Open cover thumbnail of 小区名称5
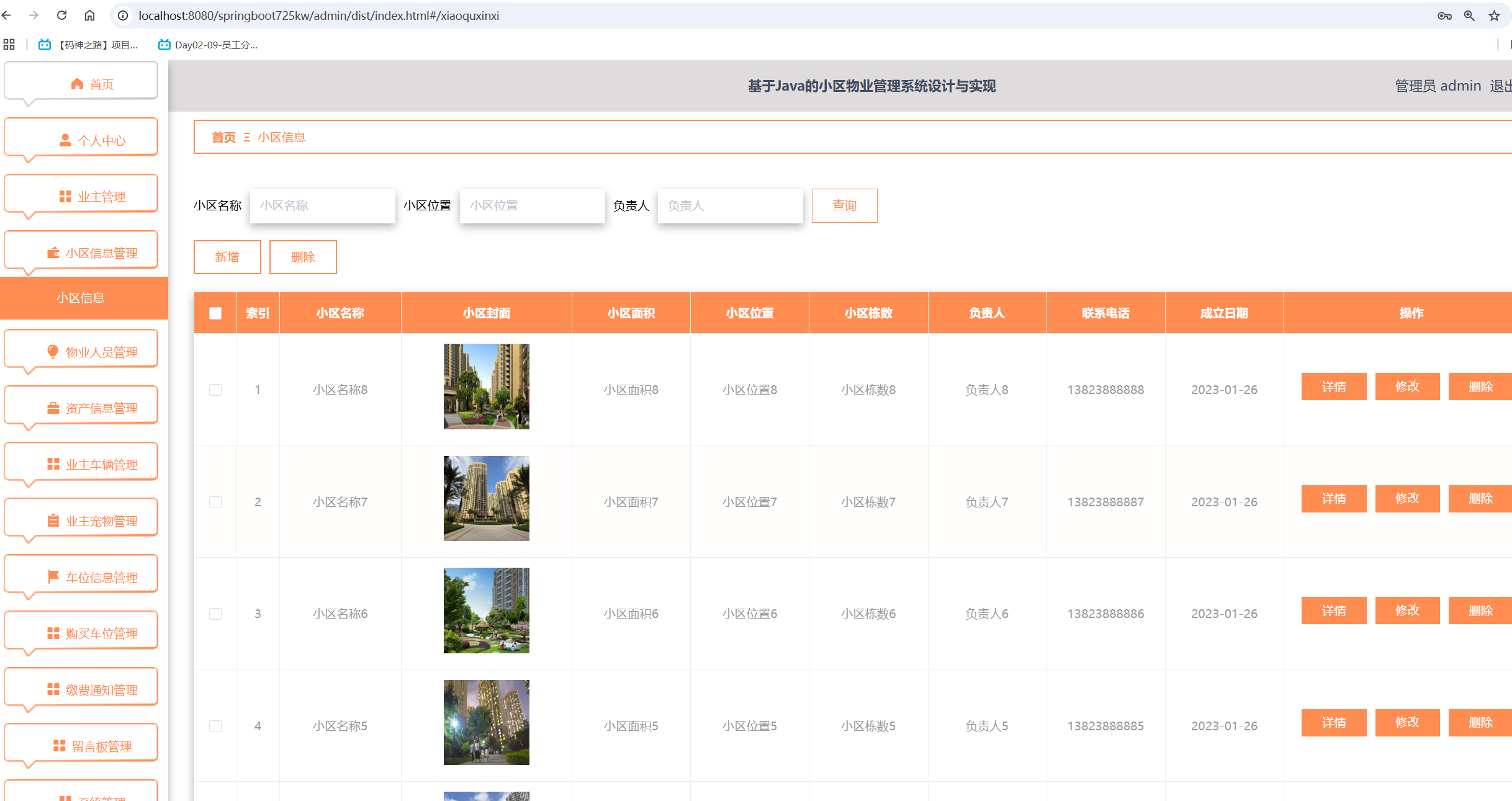Image resolution: width=1512 pixels, height=801 pixels. click(487, 722)
